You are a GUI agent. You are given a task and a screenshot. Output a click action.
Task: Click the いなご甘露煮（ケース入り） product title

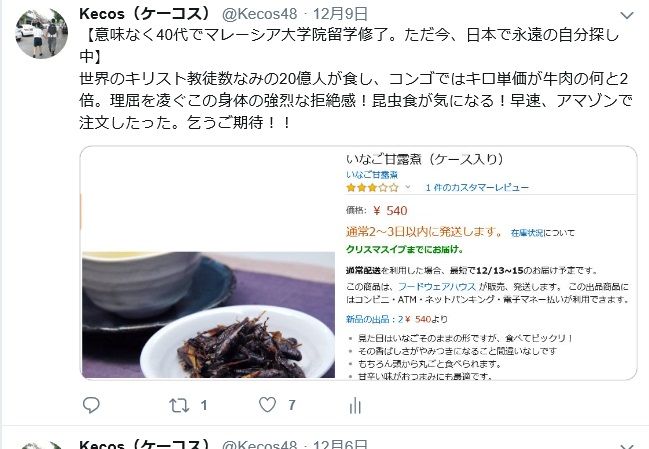pyautogui.click(x=425, y=159)
